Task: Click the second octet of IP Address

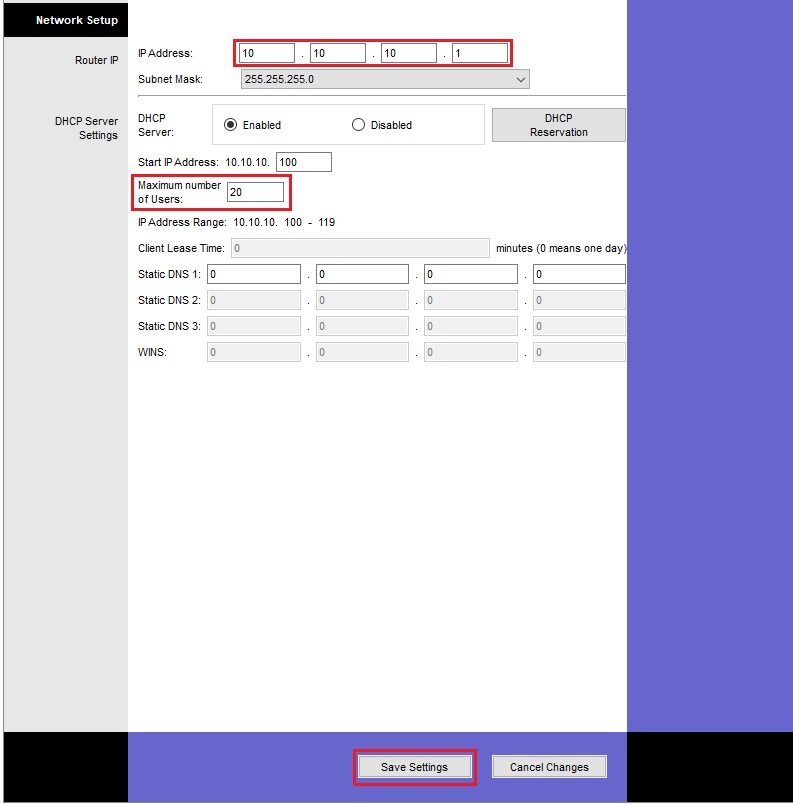Action: pos(338,53)
